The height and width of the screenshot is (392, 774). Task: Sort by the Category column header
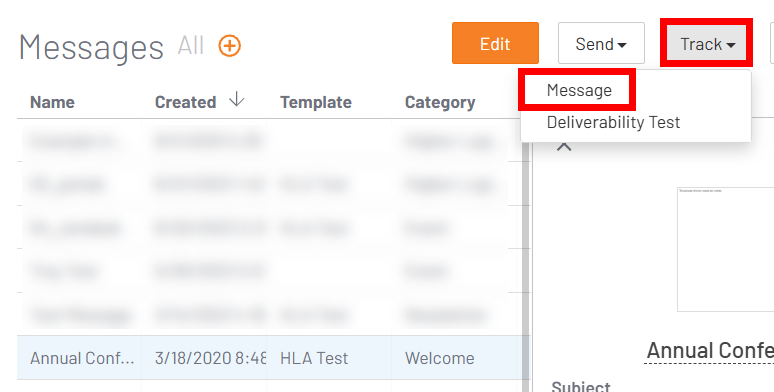[440, 102]
